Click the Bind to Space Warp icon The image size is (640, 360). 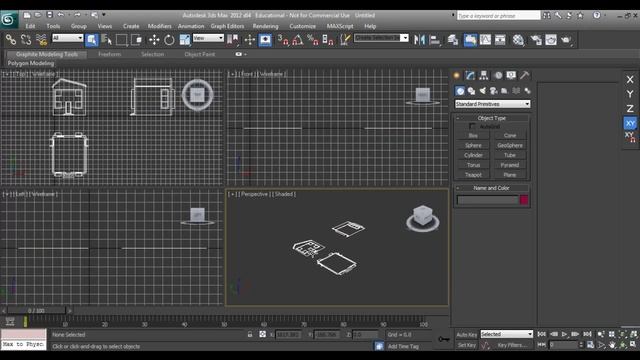tap(41, 40)
